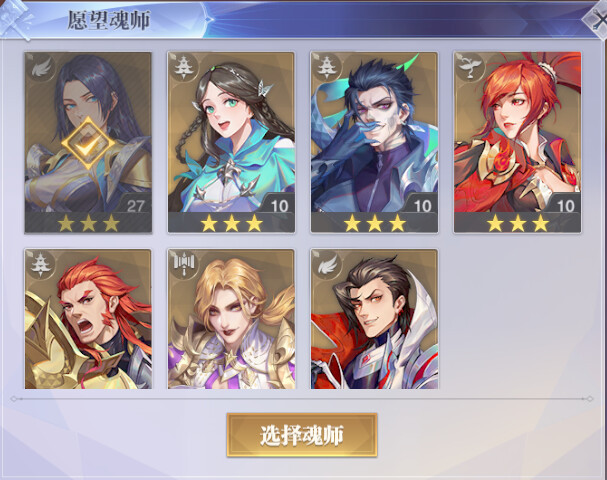The height and width of the screenshot is (480, 607).
Task: Select the blonde woman in gold armor
Action: (x=231, y=319)
